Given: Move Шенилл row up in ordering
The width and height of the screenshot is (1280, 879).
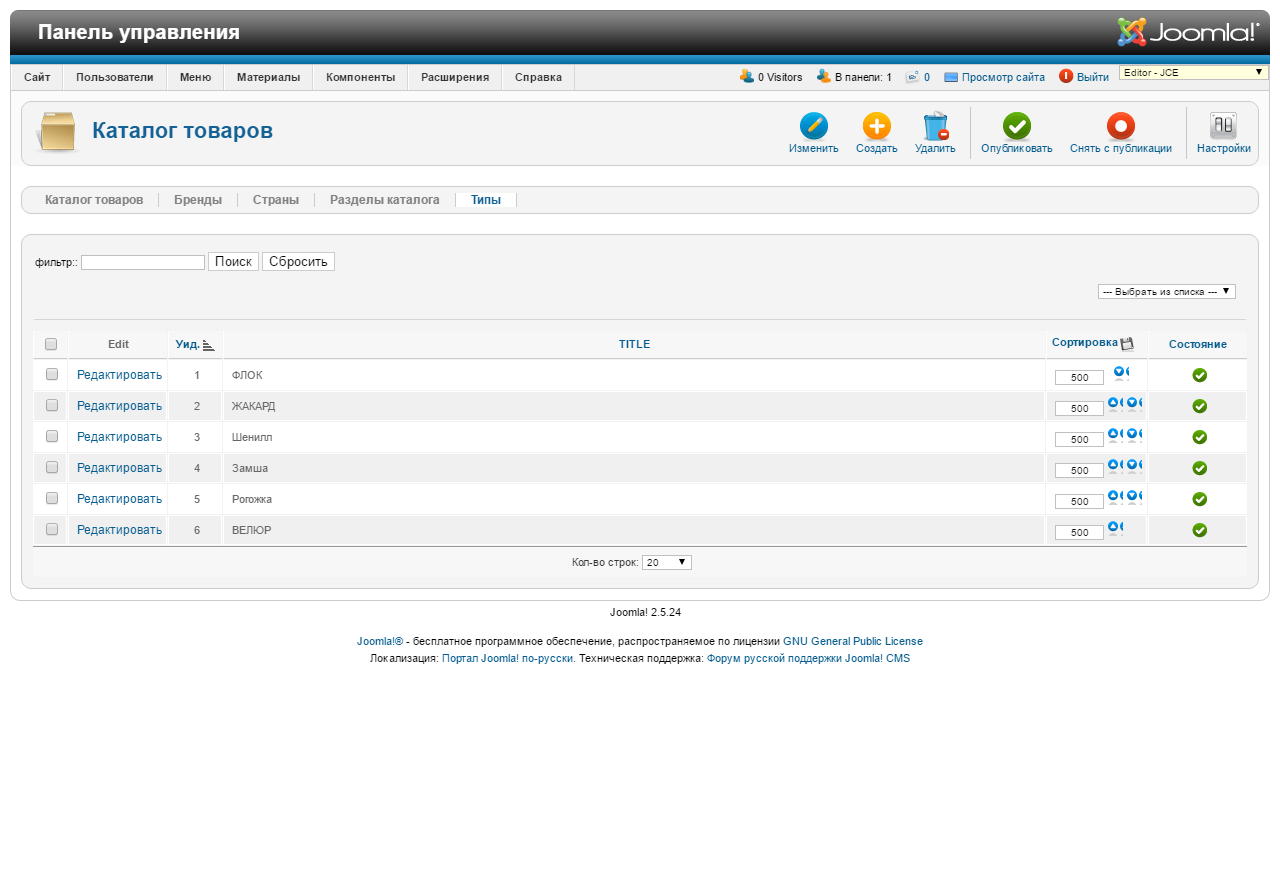Looking at the screenshot, I should pos(1114,435).
